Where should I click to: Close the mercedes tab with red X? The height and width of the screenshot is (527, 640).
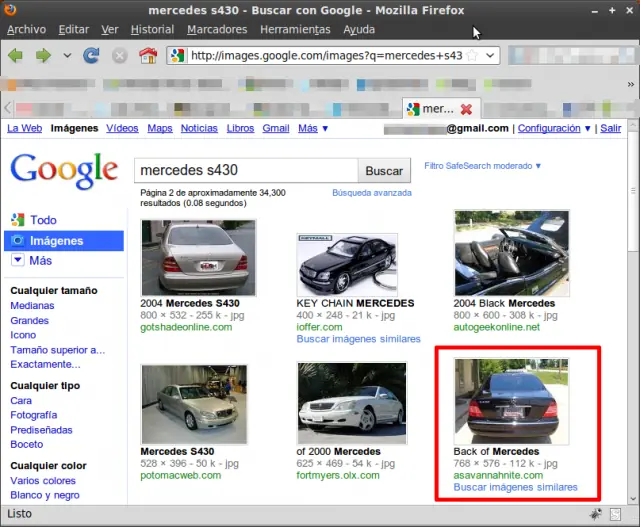click(466, 108)
